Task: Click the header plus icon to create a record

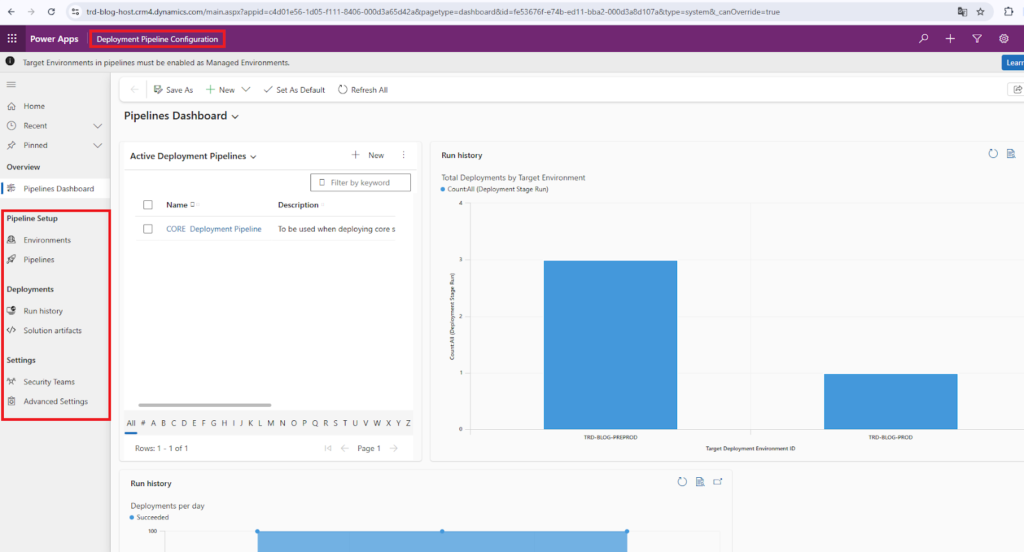Action: tap(950, 39)
